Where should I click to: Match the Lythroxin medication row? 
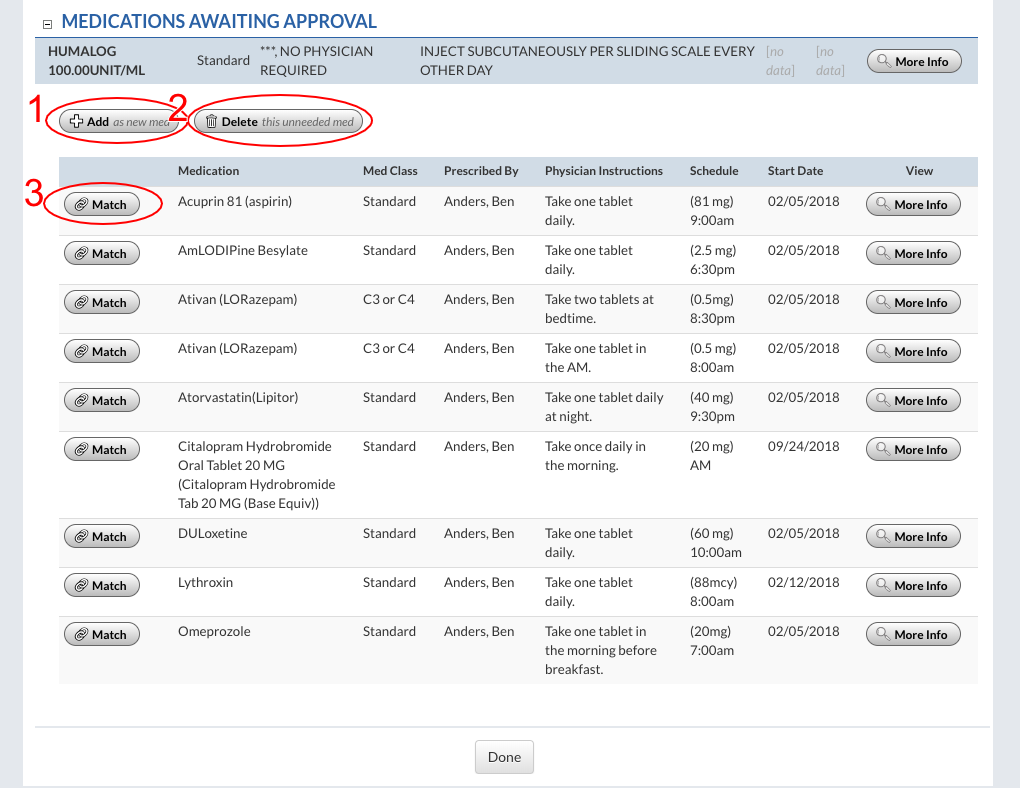101,585
